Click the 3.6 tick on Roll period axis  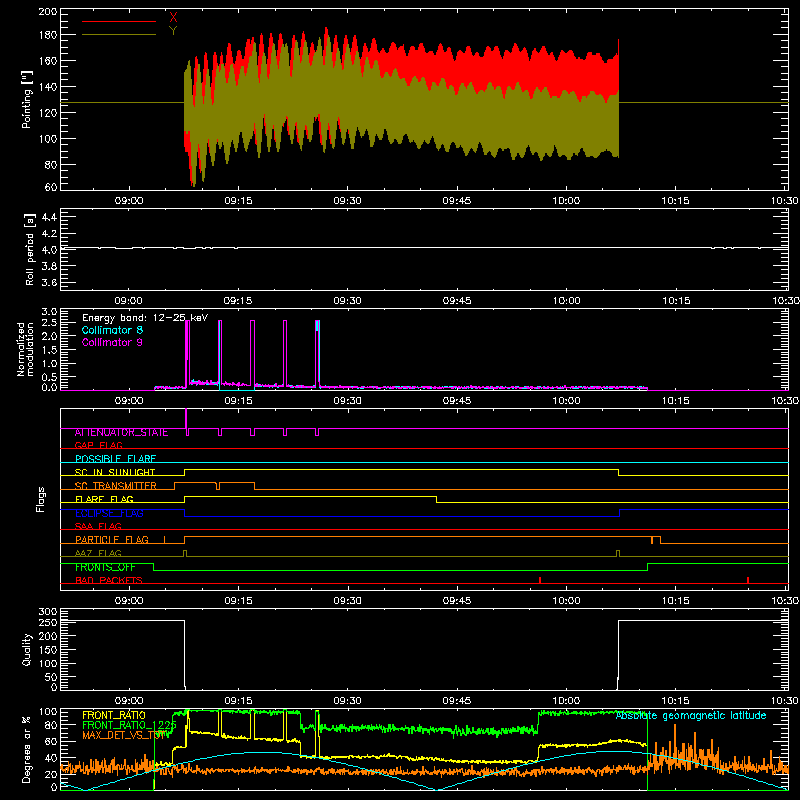pos(48,282)
